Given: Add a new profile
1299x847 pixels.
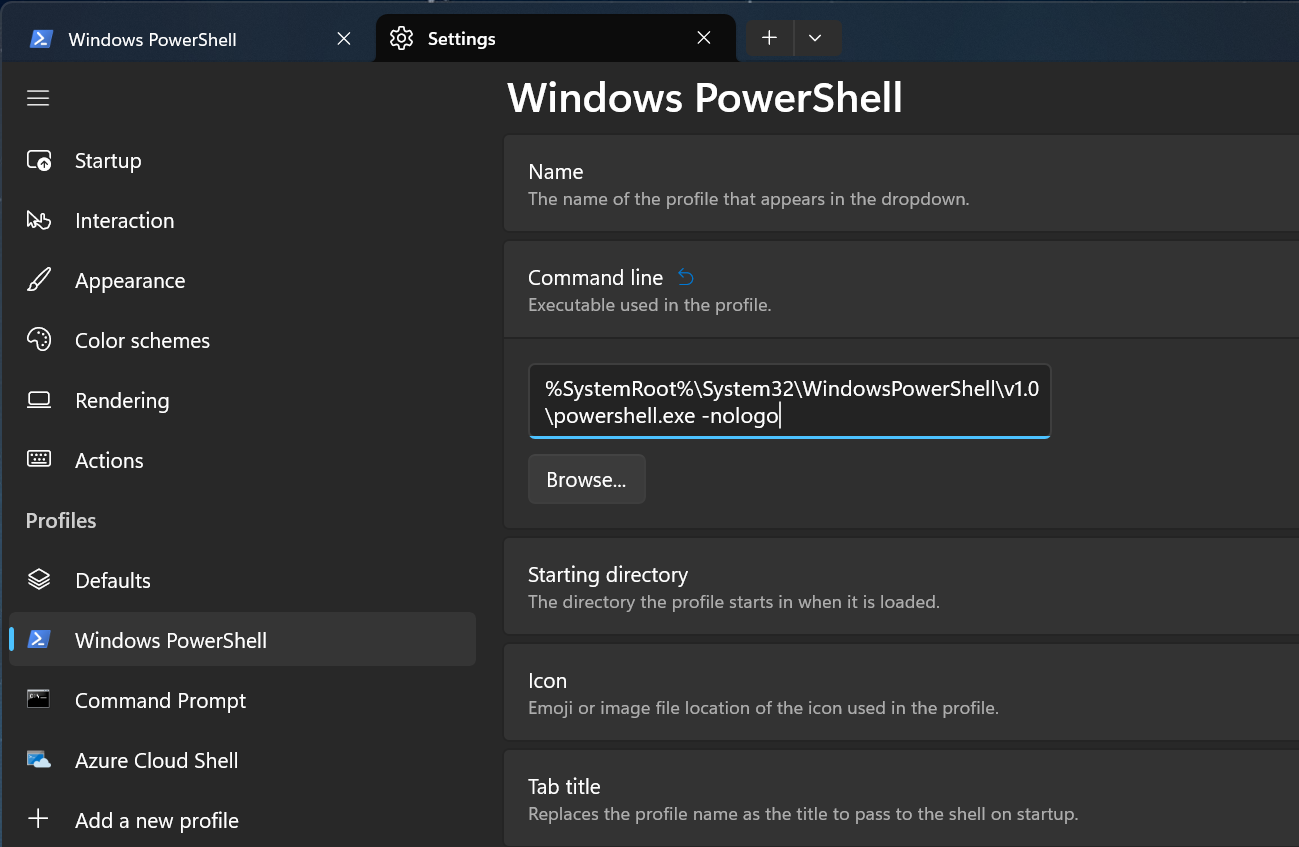Looking at the screenshot, I should point(156,820).
